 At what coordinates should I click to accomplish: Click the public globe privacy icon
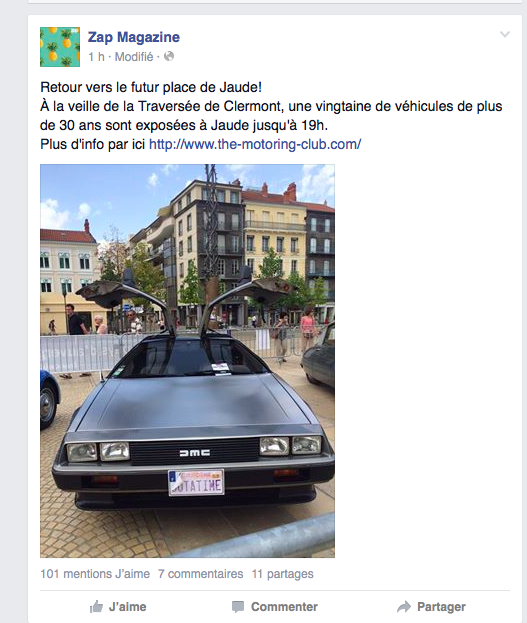[169, 56]
